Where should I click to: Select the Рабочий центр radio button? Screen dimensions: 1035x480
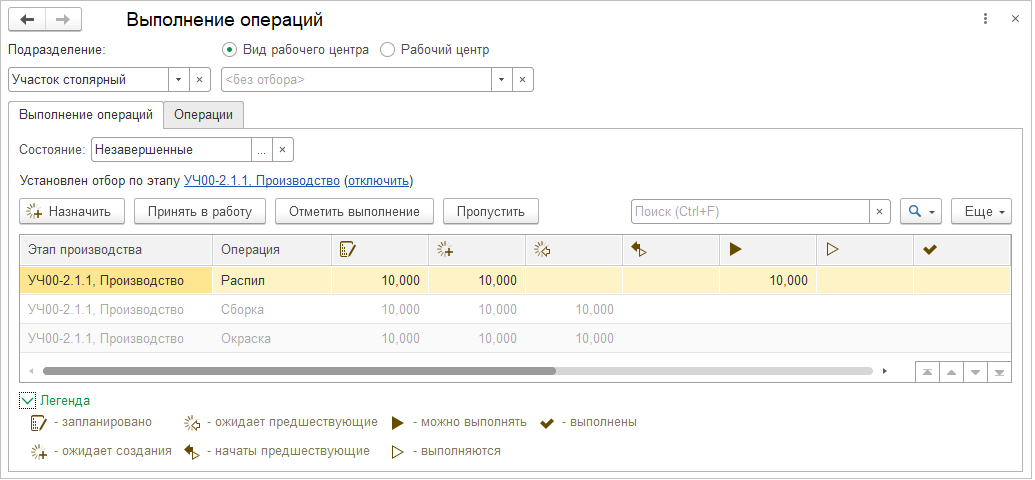point(388,49)
